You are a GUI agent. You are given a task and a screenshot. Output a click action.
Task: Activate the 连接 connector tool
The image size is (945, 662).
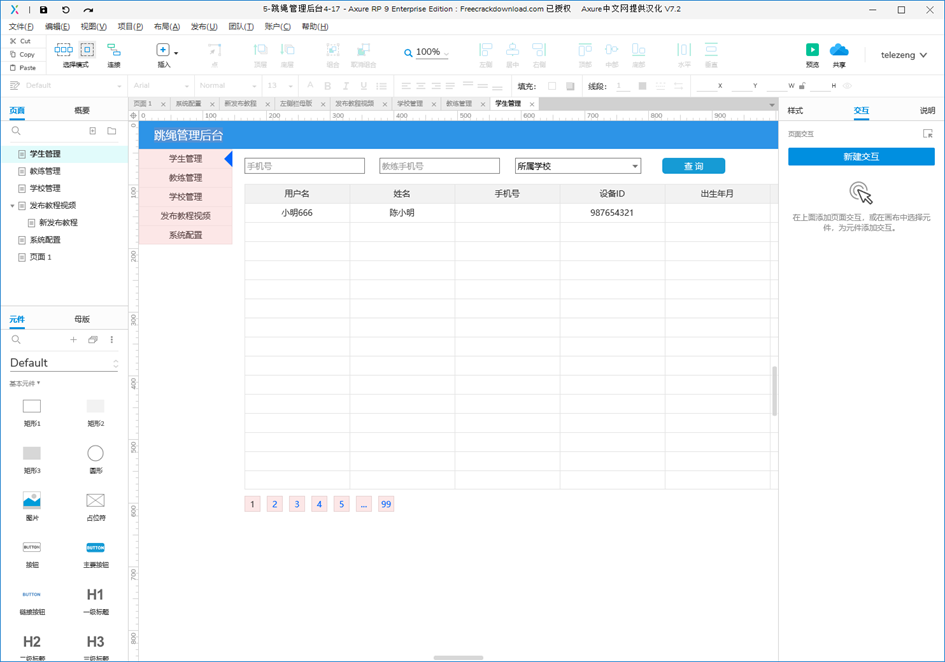click(113, 49)
